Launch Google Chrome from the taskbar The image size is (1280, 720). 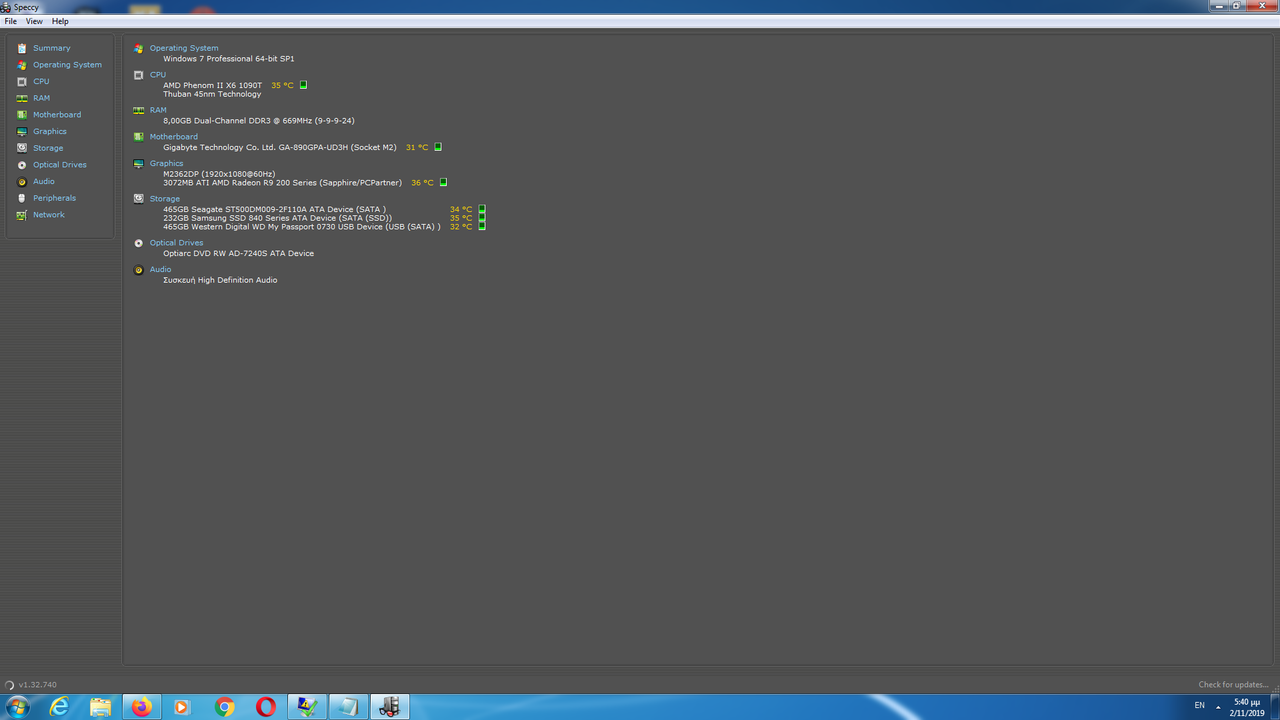point(225,707)
